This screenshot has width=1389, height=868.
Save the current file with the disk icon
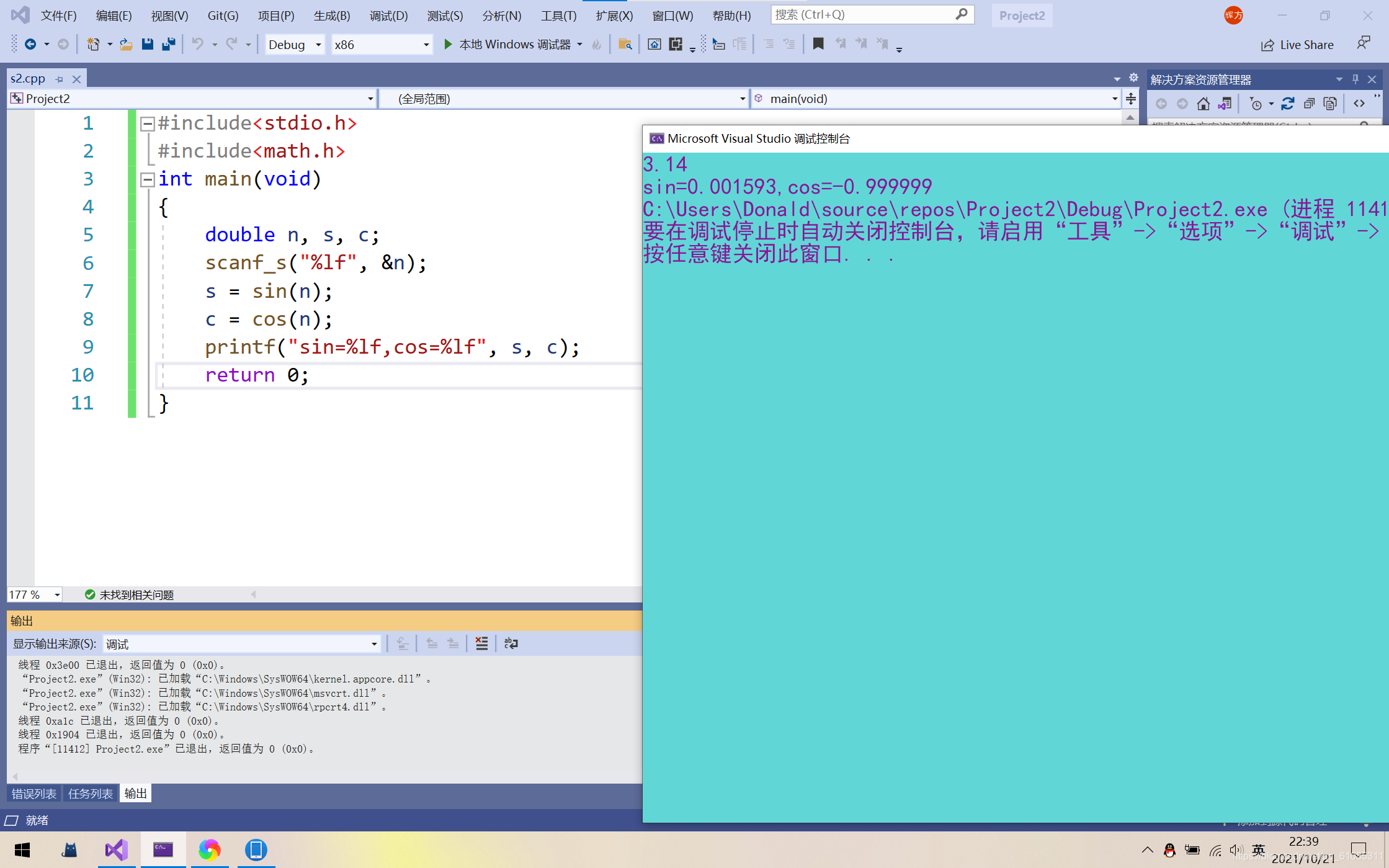click(x=147, y=44)
